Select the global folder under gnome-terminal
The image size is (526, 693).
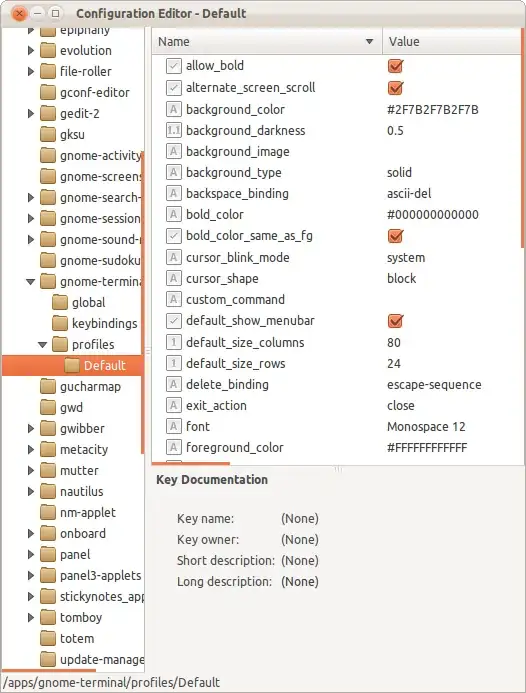pyautogui.click(x=88, y=303)
